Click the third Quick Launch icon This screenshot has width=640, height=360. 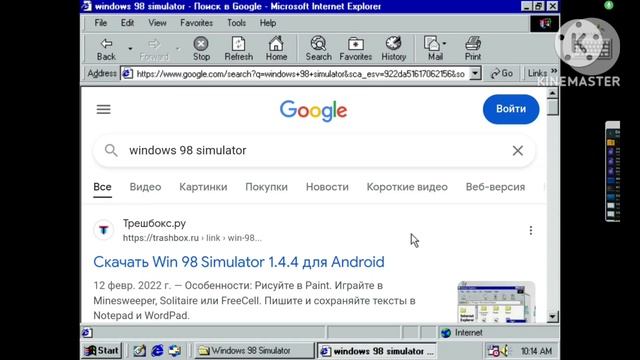coord(175,351)
